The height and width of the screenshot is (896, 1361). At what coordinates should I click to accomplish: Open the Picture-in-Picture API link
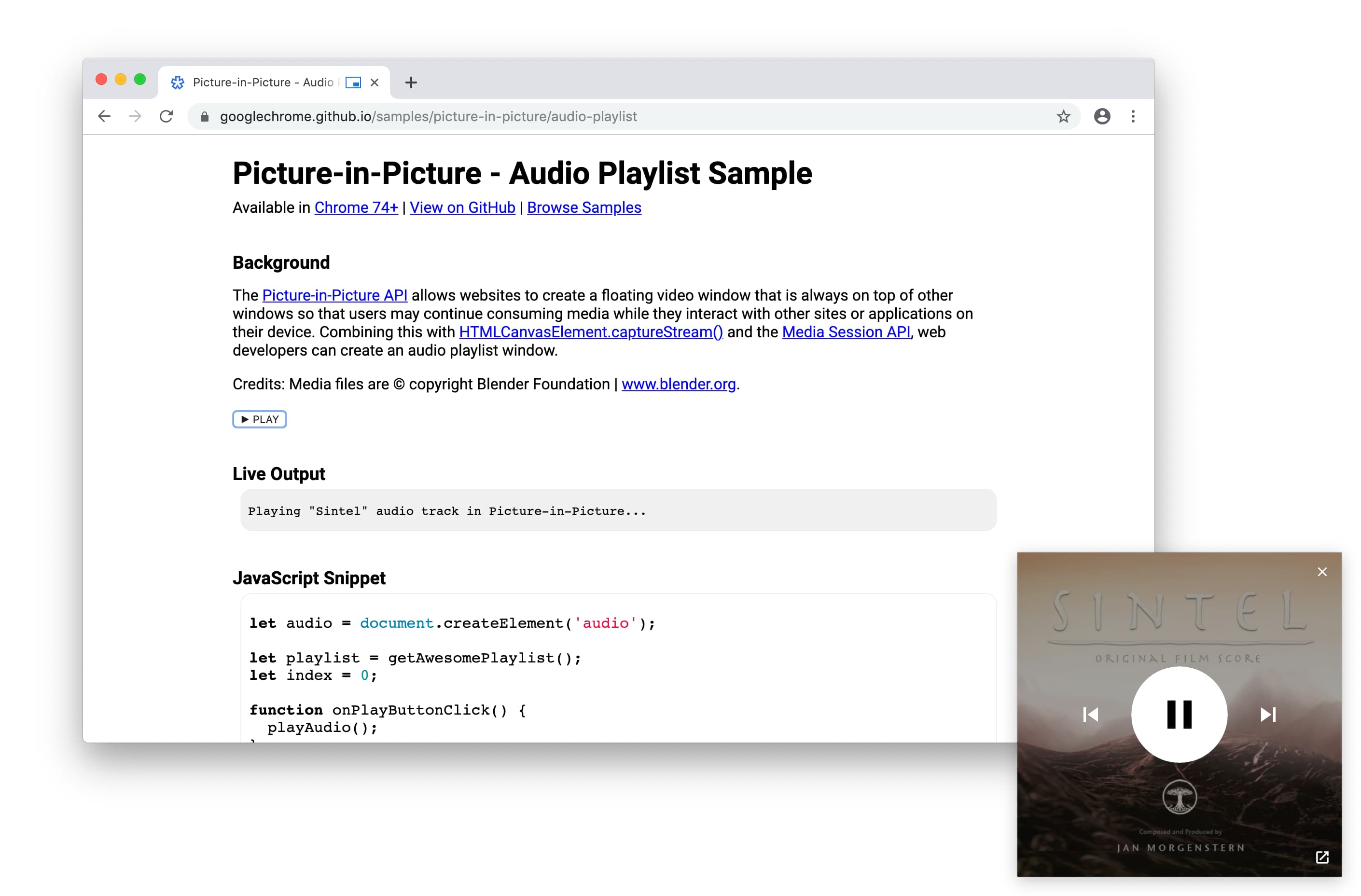pyautogui.click(x=332, y=294)
